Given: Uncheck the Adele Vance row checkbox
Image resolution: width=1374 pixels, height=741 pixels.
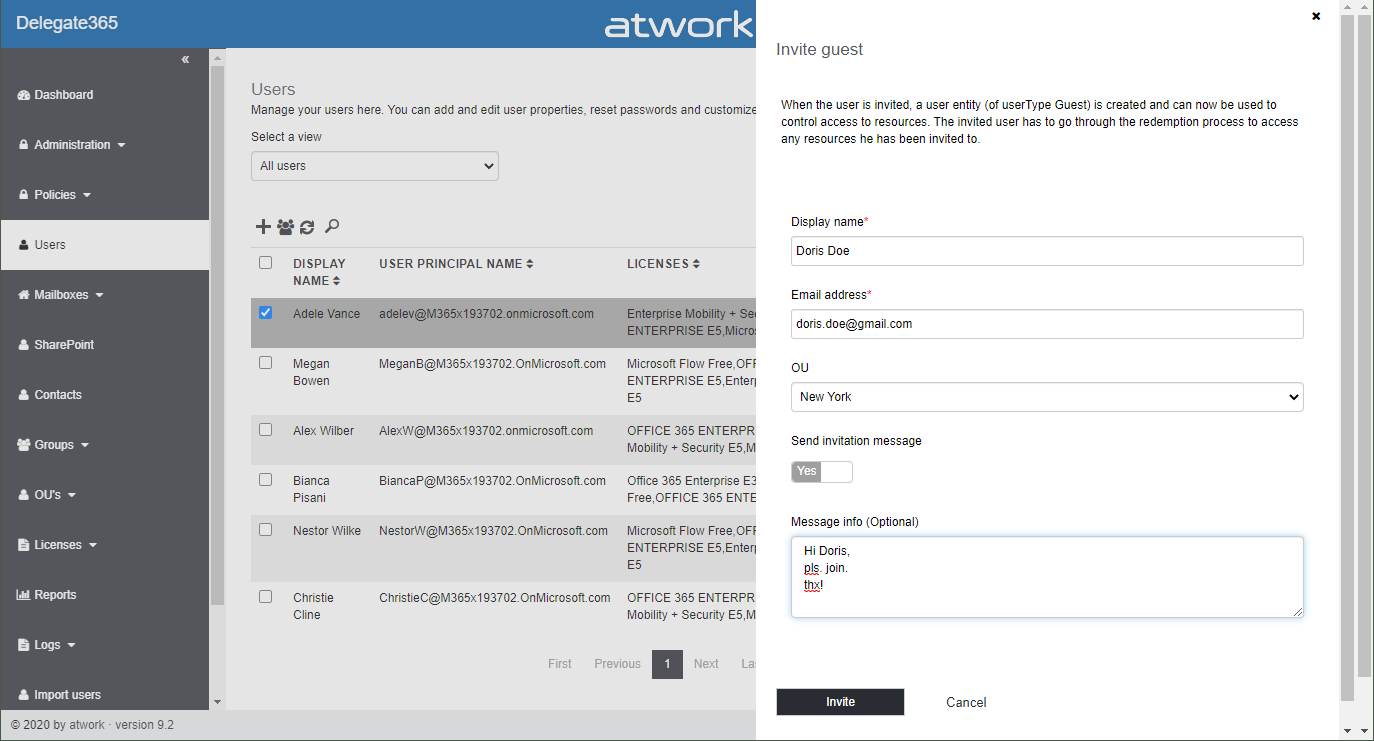Looking at the screenshot, I should [x=265, y=313].
